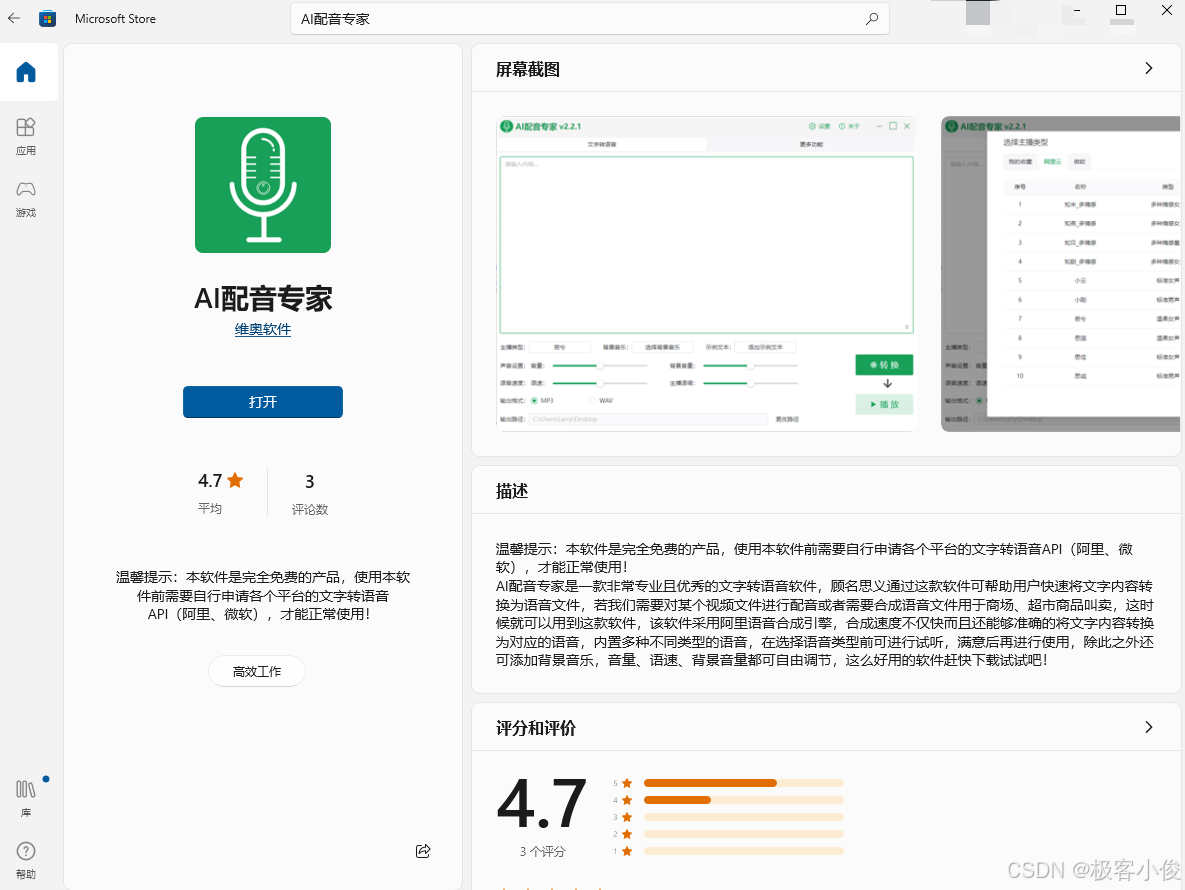Open the app with 打开 button
1185x890 pixels.
pos(263,402)
